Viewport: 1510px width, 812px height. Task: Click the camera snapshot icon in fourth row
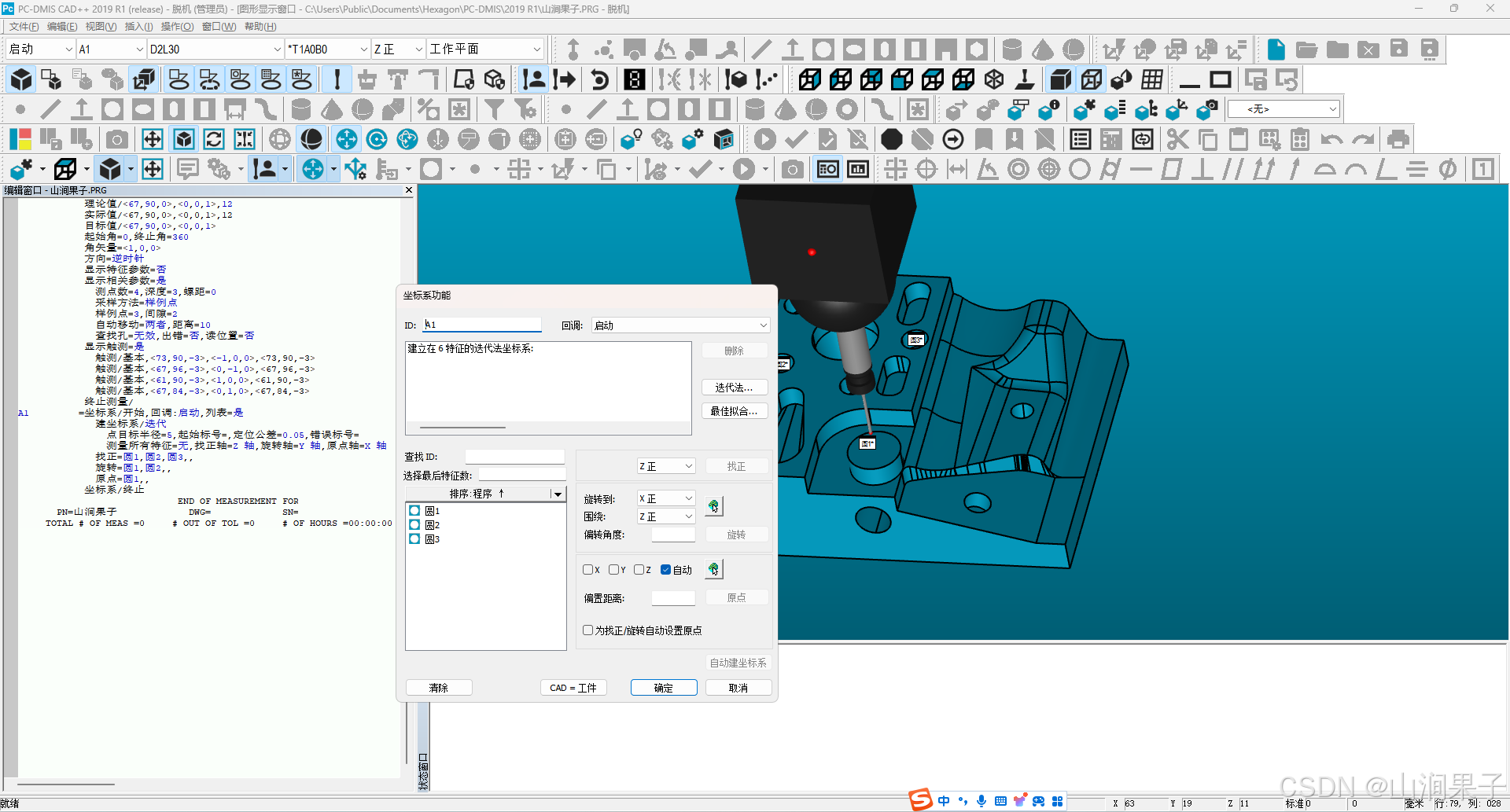(117, 140)
